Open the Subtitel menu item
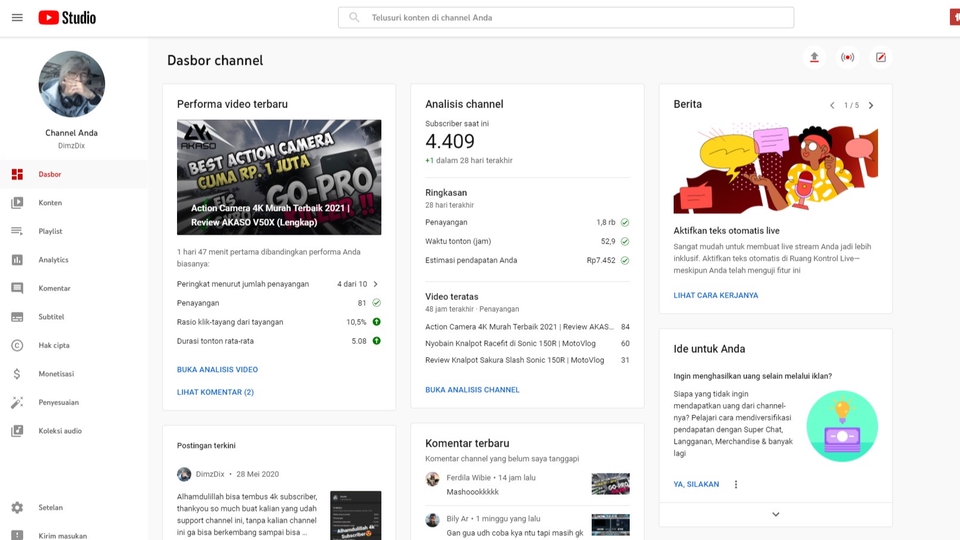The image size is (960, 540). [73, 317]
